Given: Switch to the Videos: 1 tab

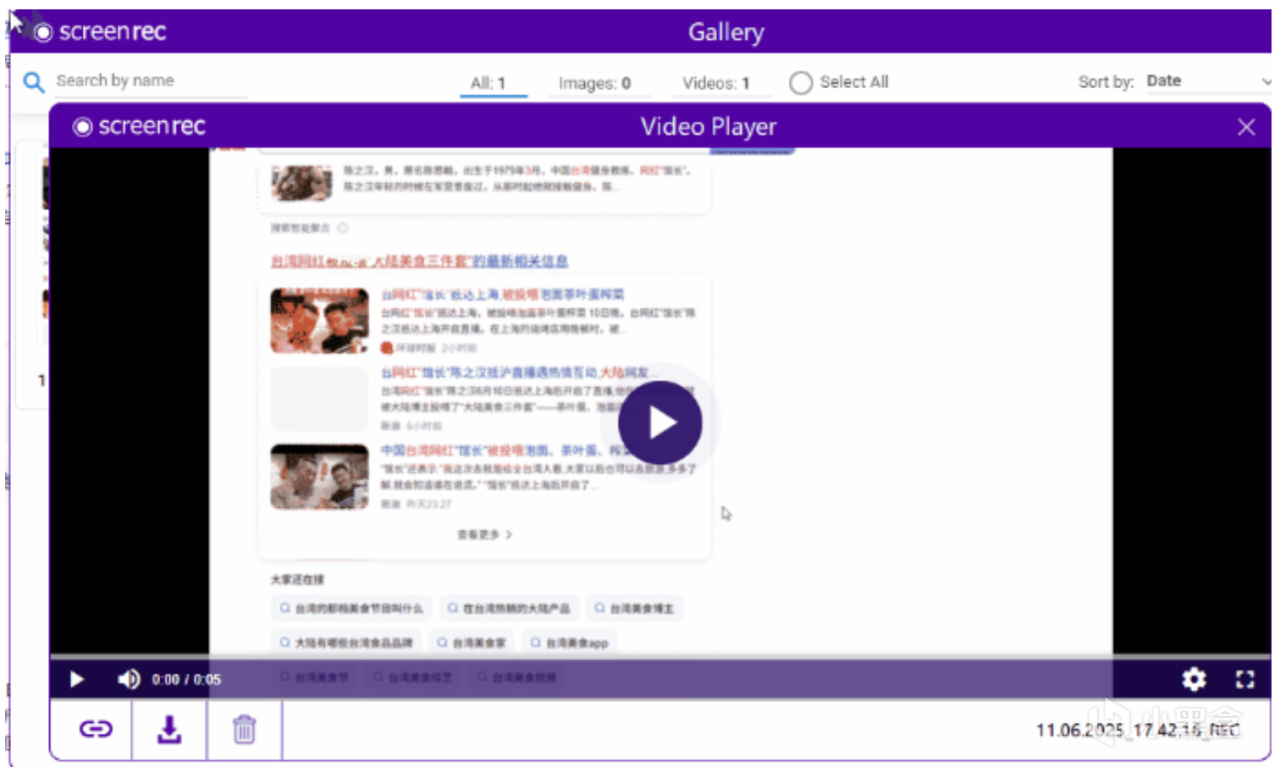Looking at the screenshot, I should pos(716,83).
